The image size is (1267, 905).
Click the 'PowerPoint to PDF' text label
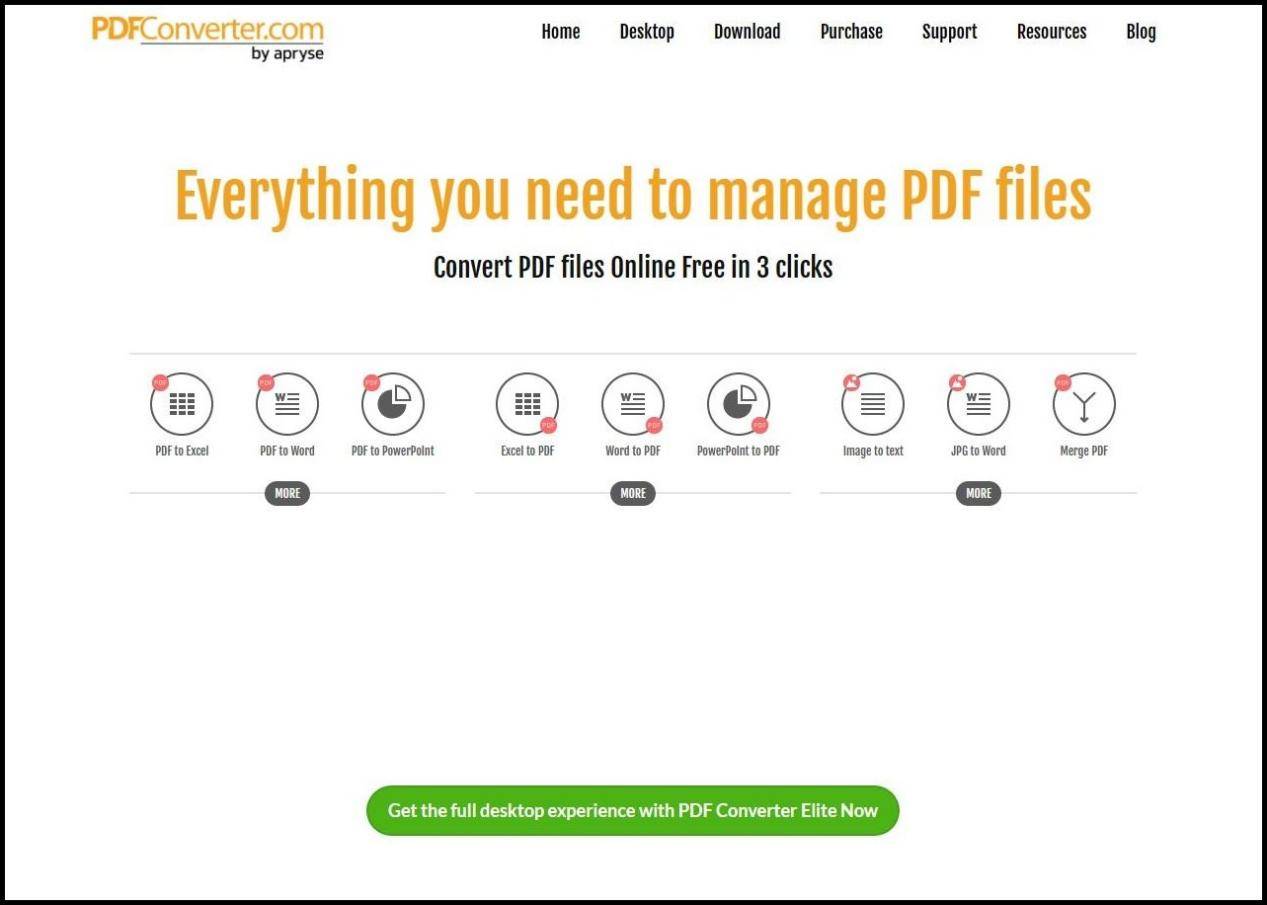pyautogui.click(x=739, y=451)
